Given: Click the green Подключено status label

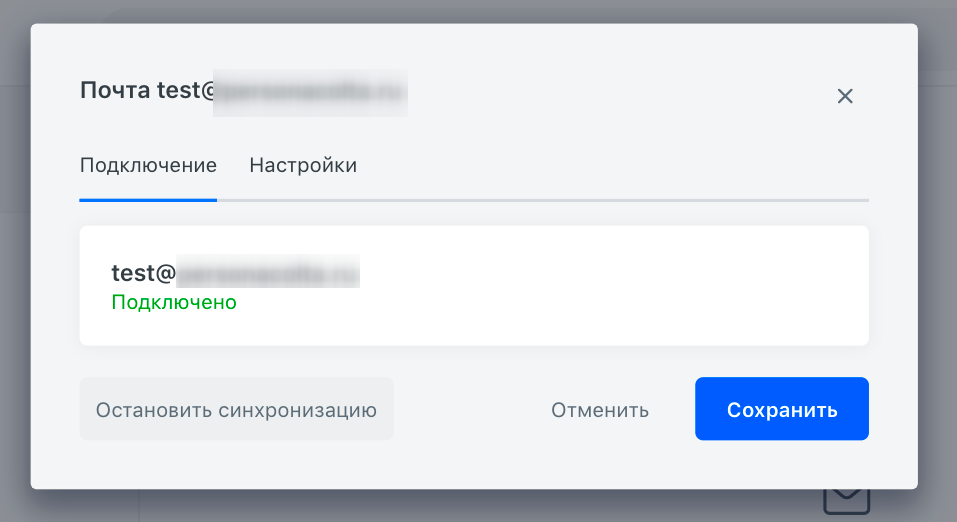Looking at the screenshot, I should [174, 302].
